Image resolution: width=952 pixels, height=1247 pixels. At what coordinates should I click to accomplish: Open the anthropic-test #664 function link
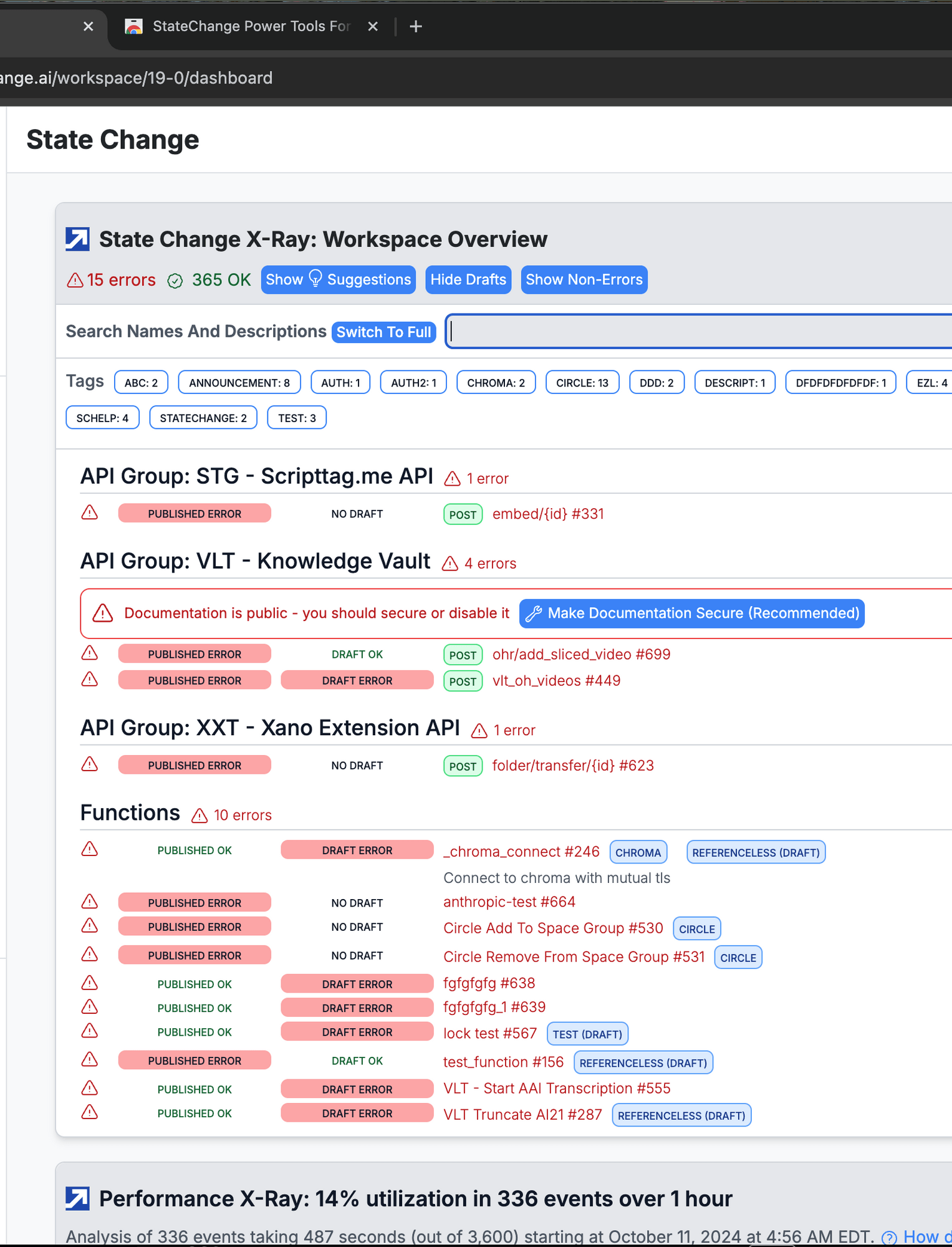(x=509, y=902)
